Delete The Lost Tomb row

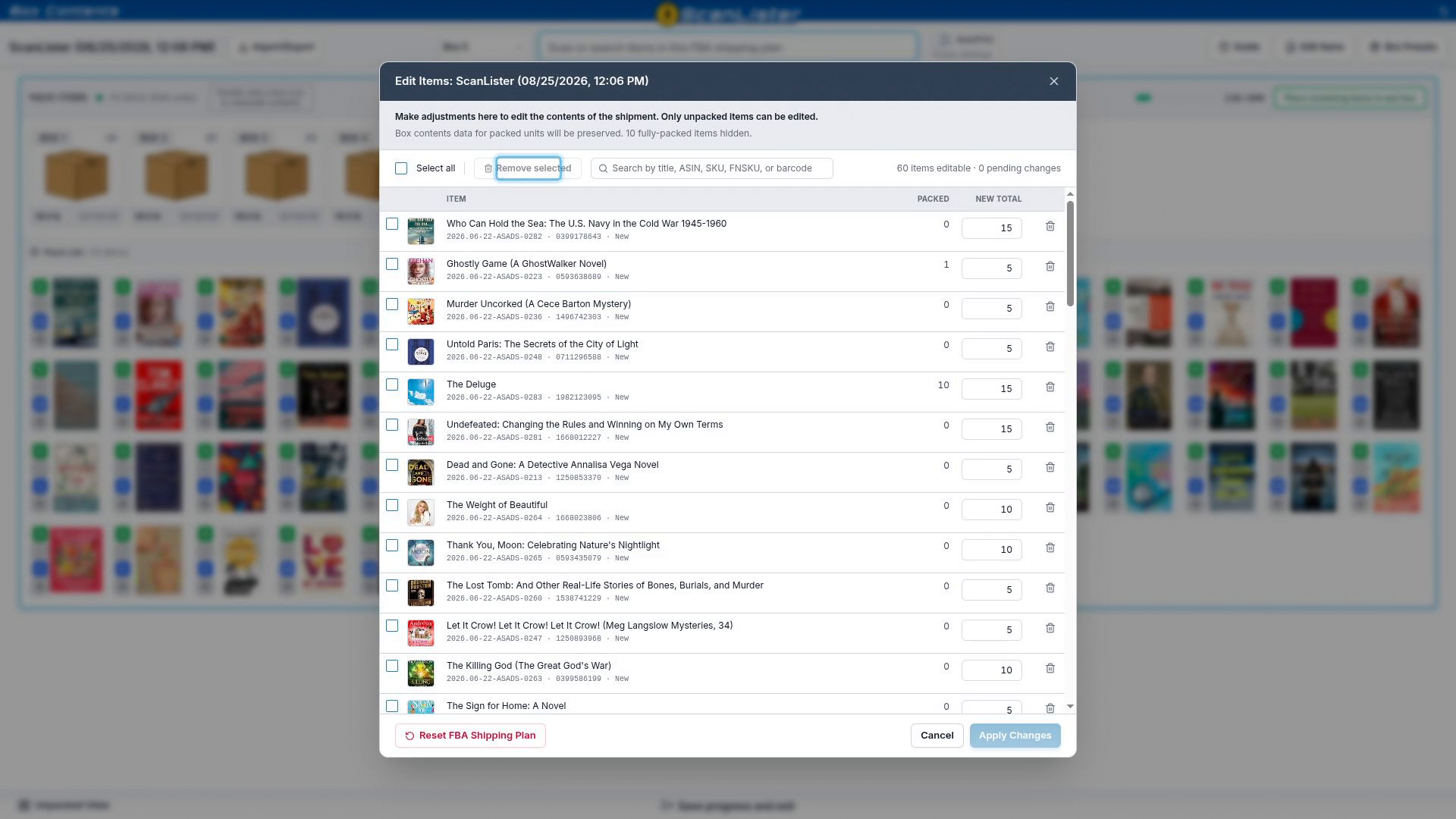pyautogui.click(x=1050, y=588)
